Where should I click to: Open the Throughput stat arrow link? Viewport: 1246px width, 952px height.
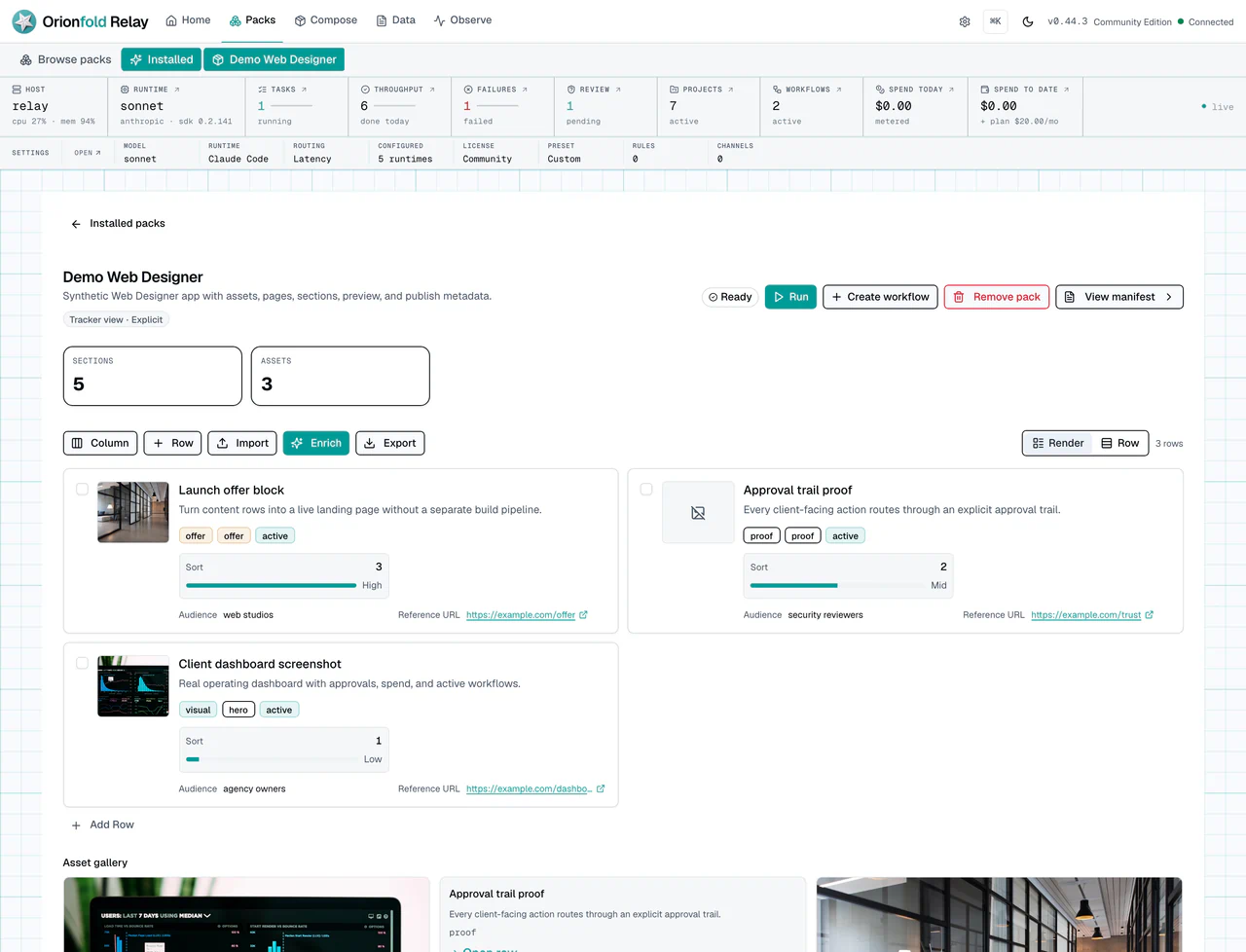click(x=432, y=90)
